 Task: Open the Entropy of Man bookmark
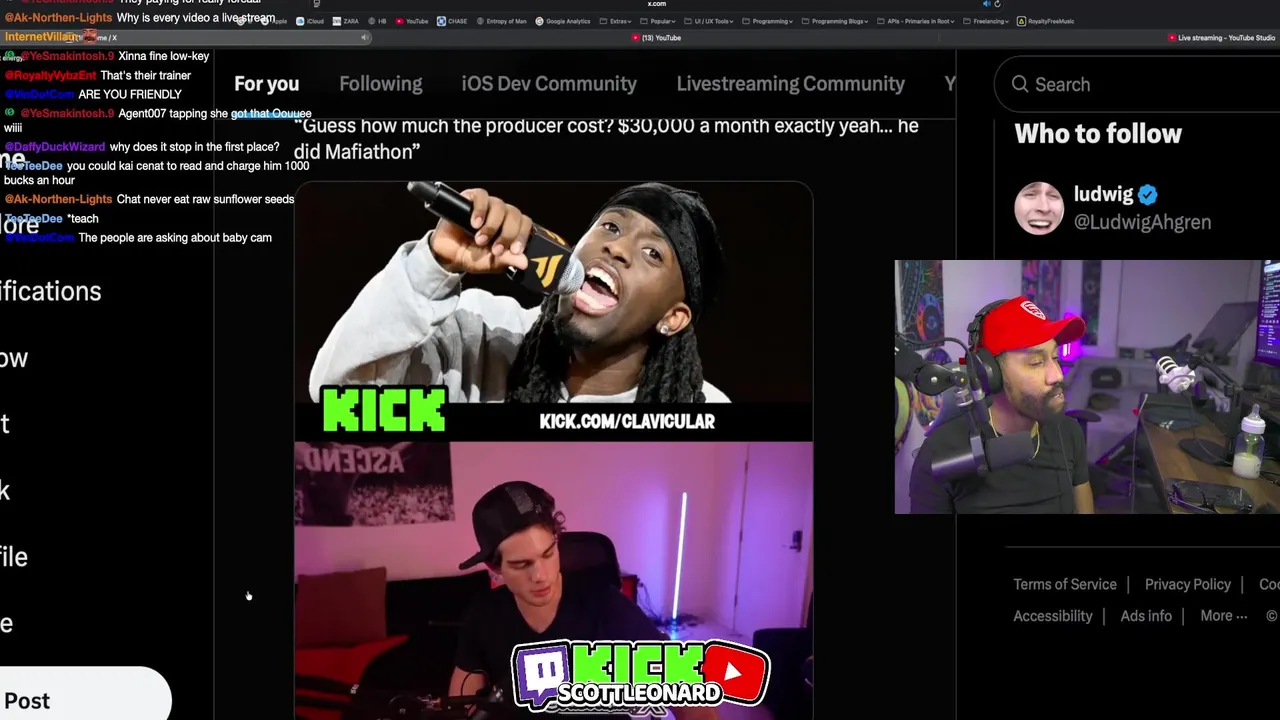click(502, 21)
